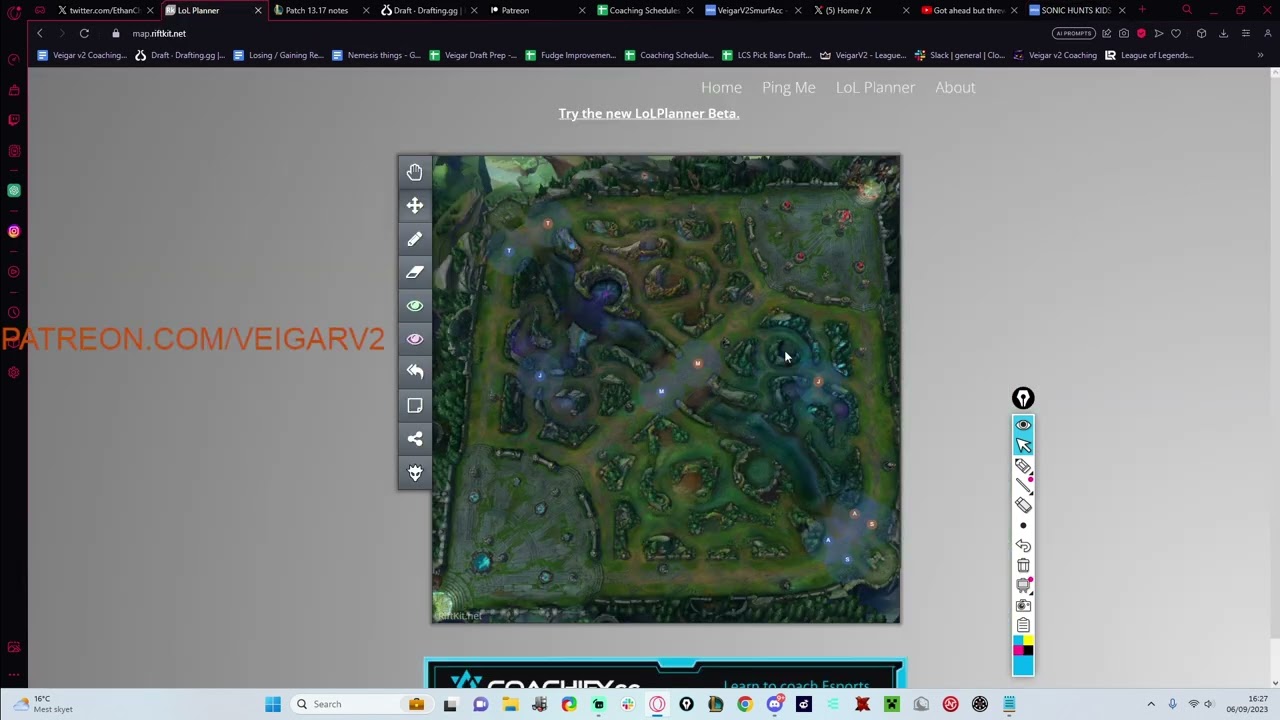Take a screenshot with the camera icon
The height and width of the screenshot is (720, 1280).
[x=1023, y=606]
